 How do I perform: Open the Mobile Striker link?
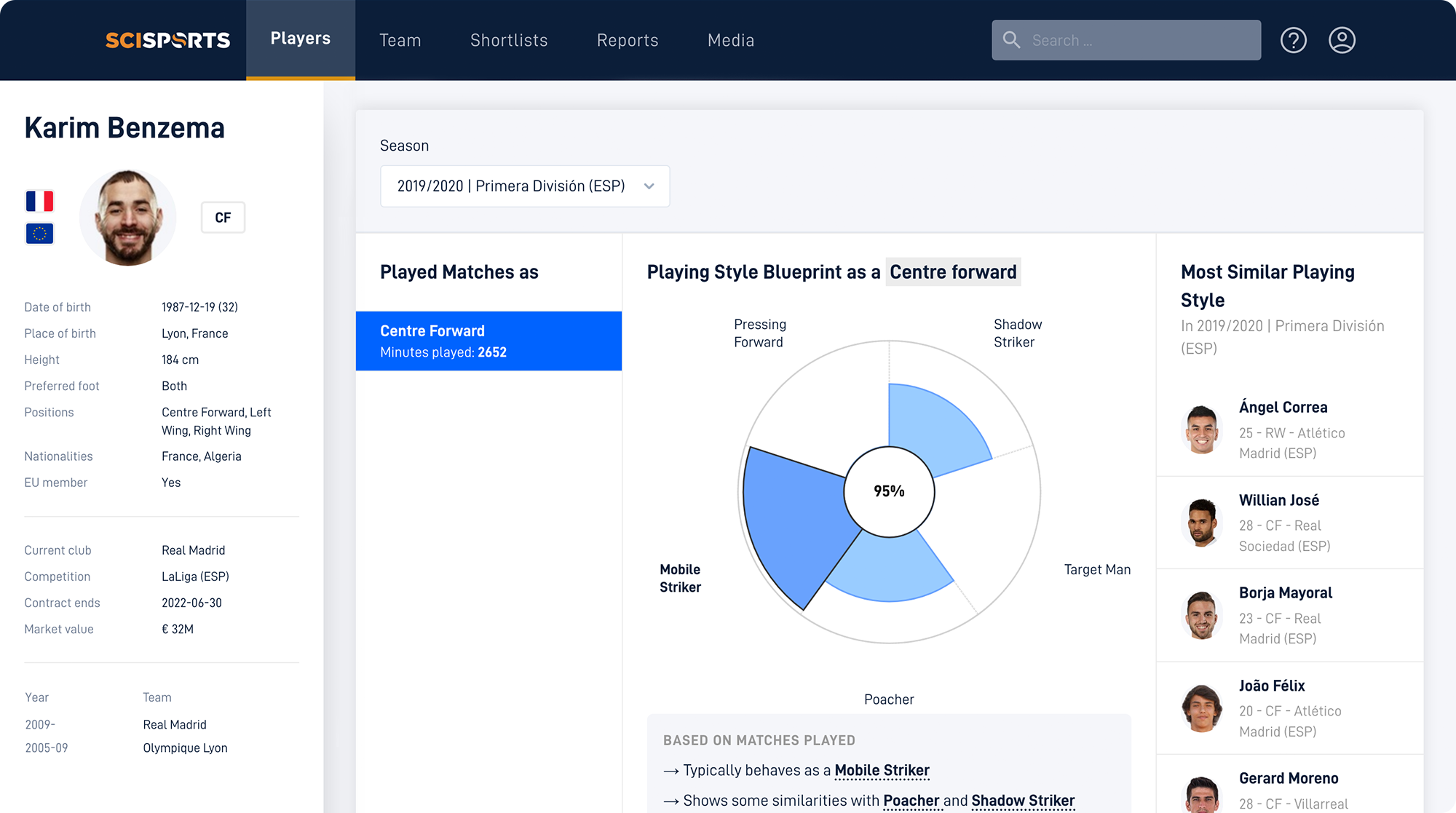click(x=882, y=770)
